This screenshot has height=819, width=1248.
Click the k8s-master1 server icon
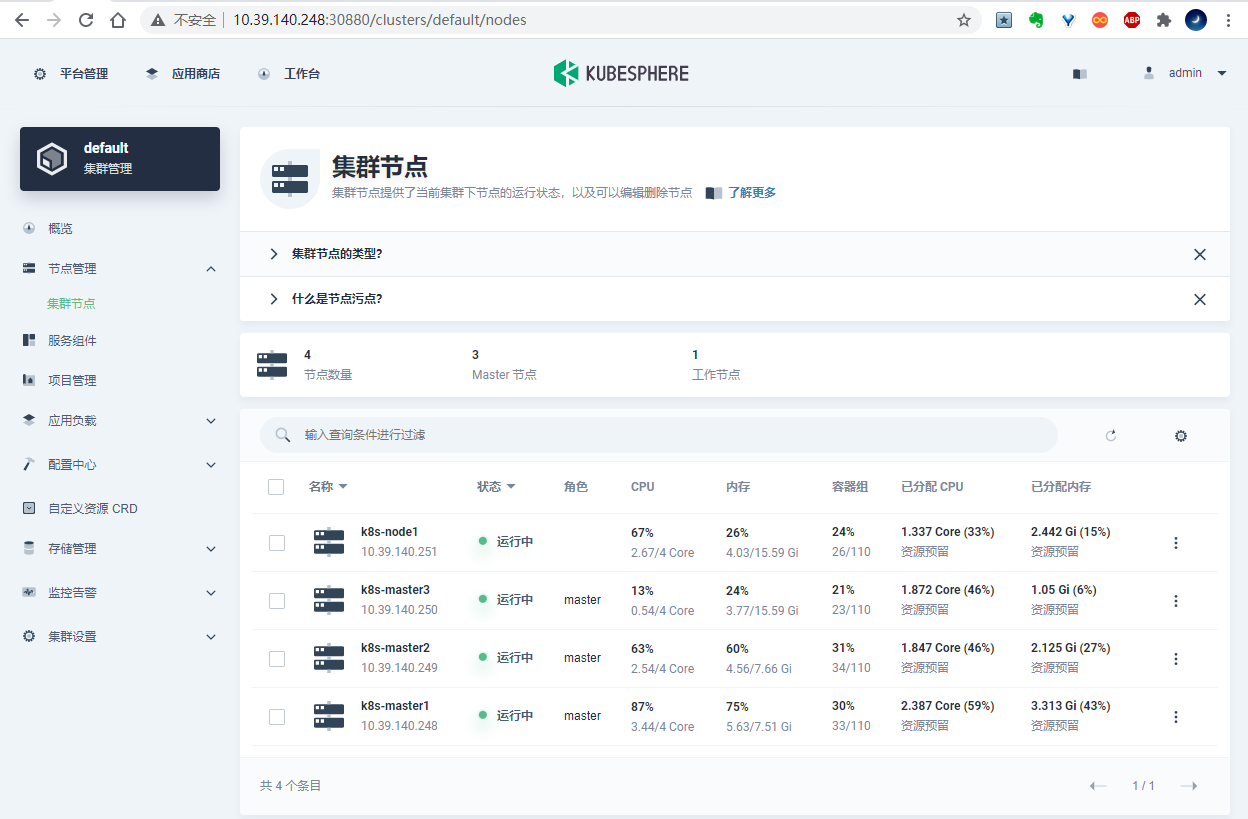[329, 716]
